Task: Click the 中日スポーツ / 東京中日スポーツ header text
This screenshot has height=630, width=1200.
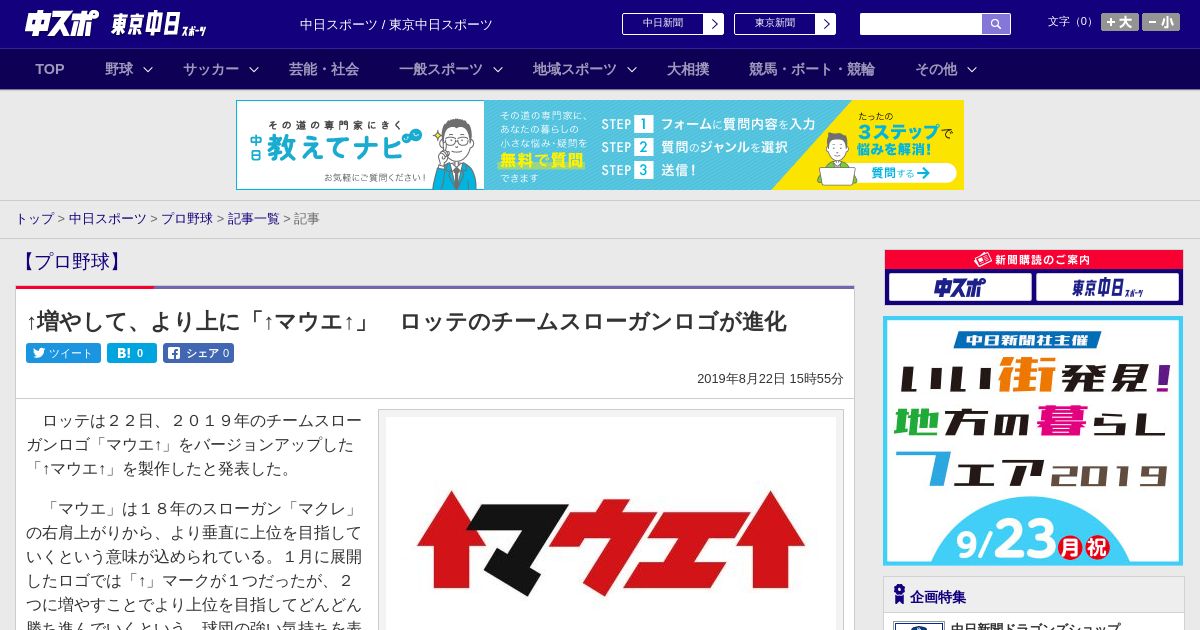Action: (x=396, y=25)
